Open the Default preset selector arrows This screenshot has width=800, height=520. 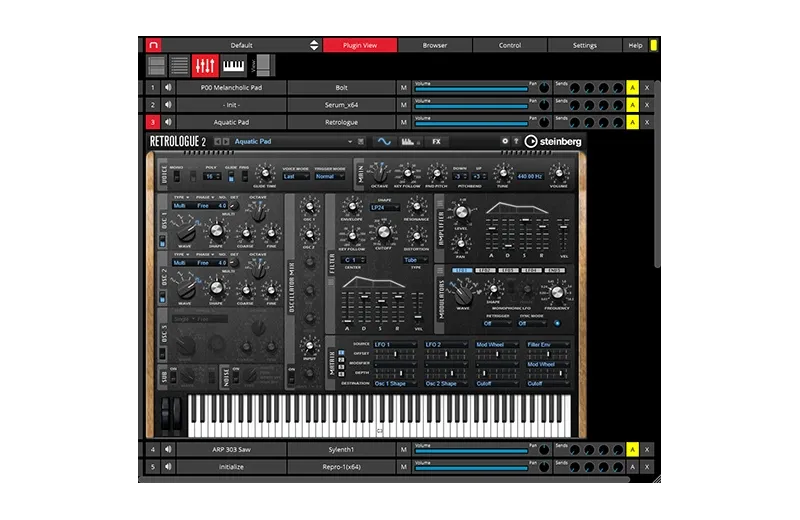314,45
